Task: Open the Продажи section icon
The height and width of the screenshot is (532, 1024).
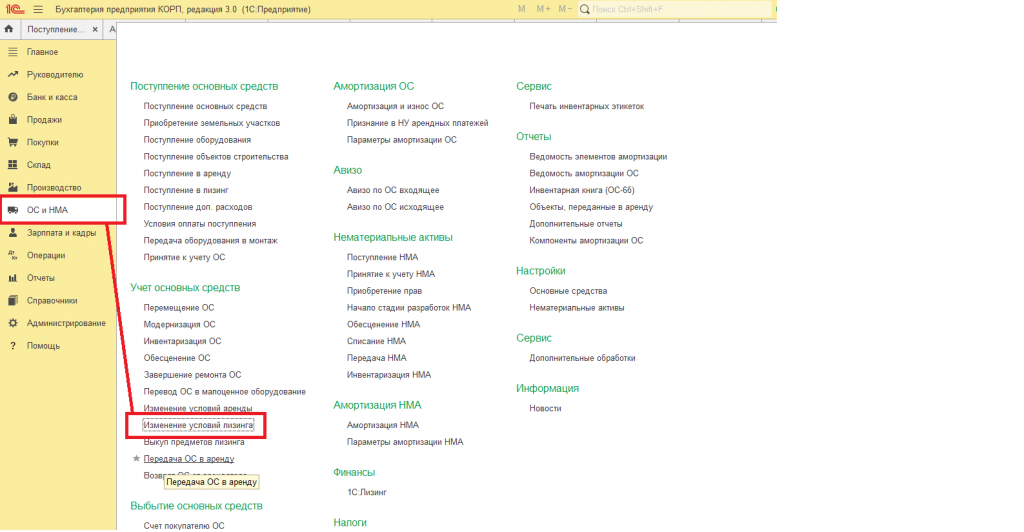Action: pyautogui.click(x=12, y=119)
